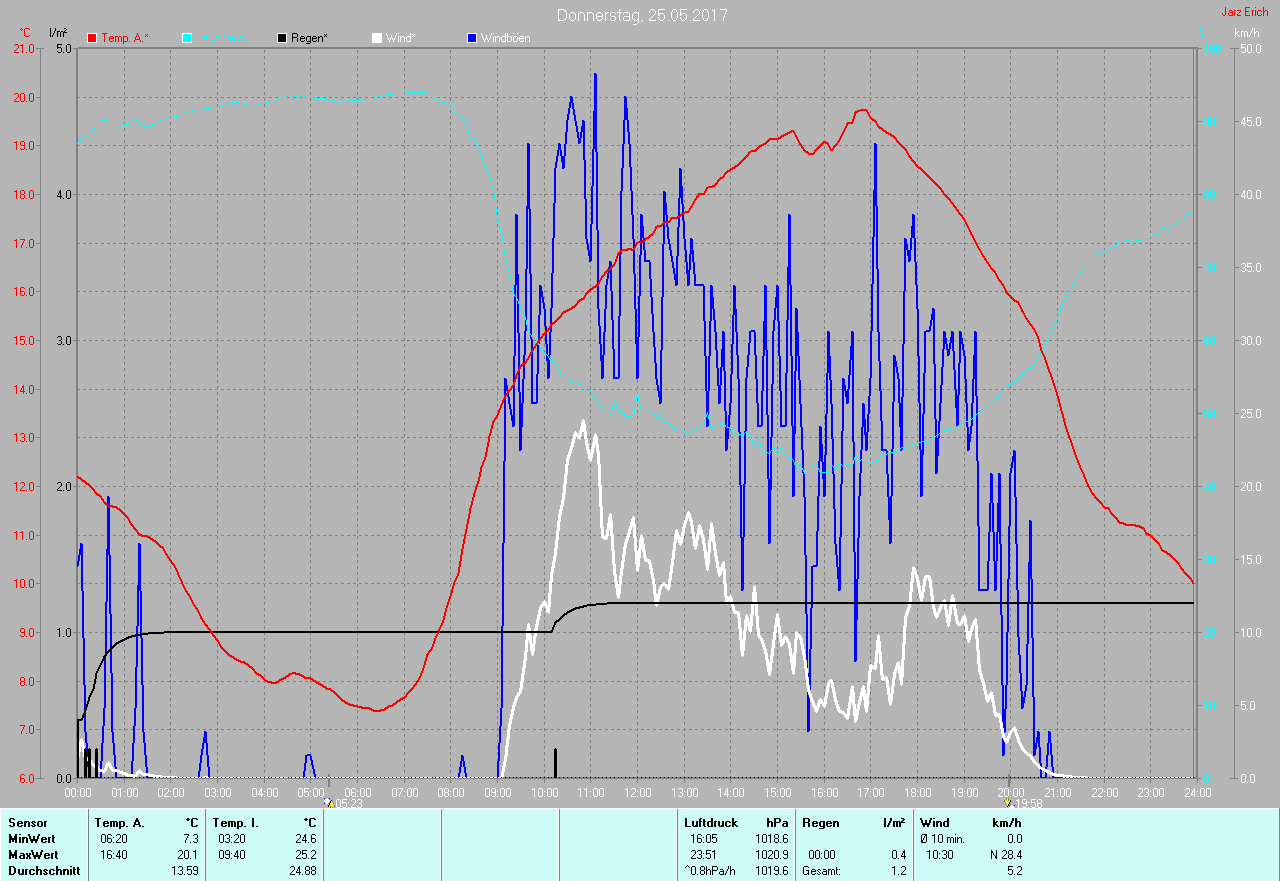
Task: Click the Jarz Erich label
Action: click(x=1244, y=12)
